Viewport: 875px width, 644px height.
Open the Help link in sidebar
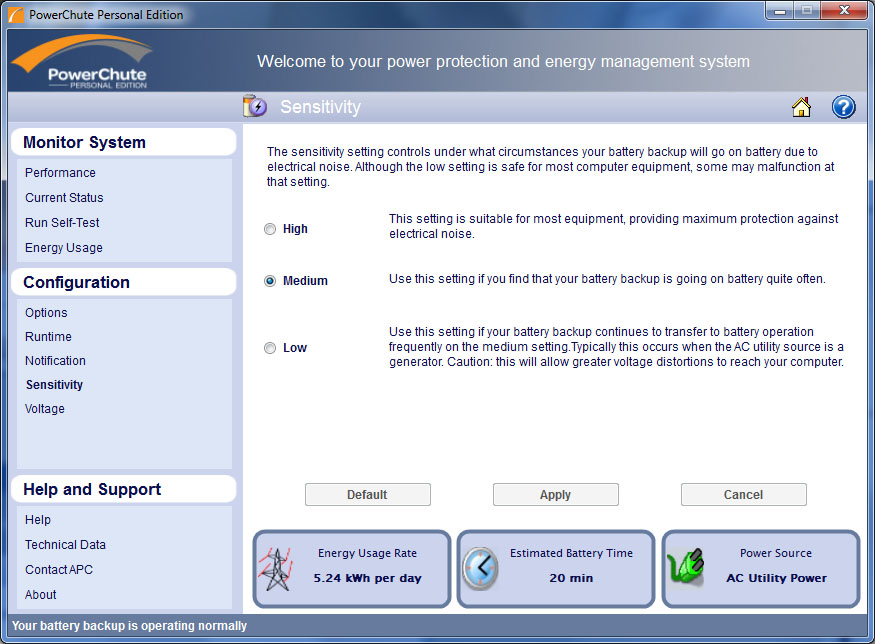point(38,520)
